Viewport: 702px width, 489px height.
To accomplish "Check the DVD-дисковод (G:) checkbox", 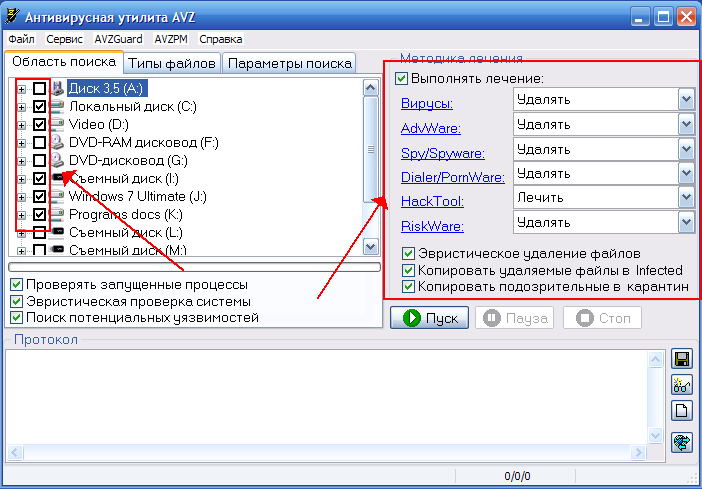I will (x=39, y=160).
